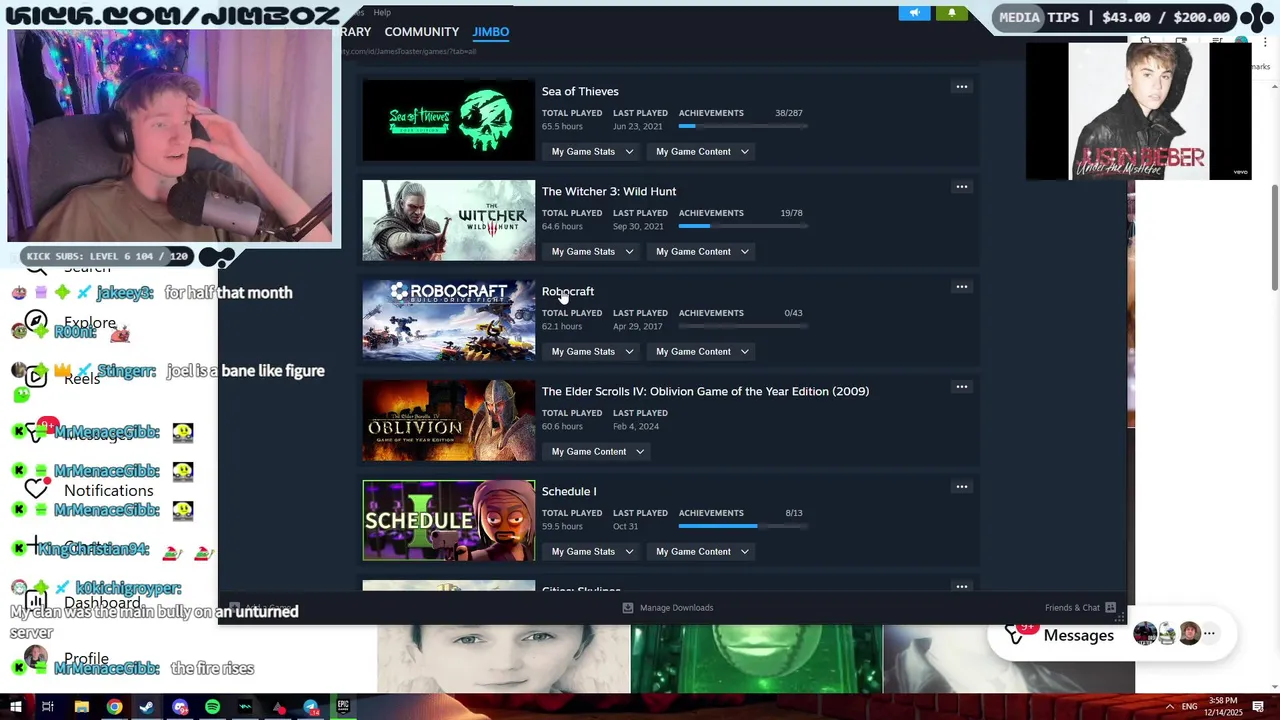Open options menu for Sea of Thieves
1280x720 pixels.
961,87
